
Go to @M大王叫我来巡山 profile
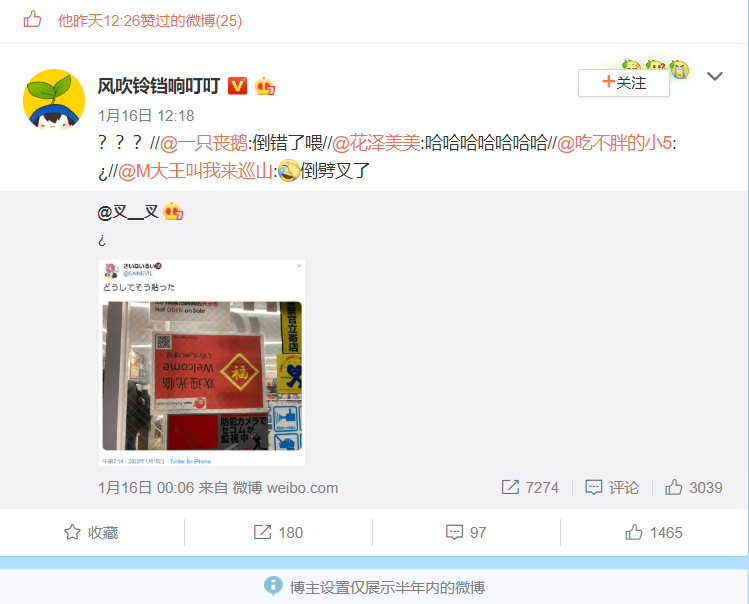point(195,171)
